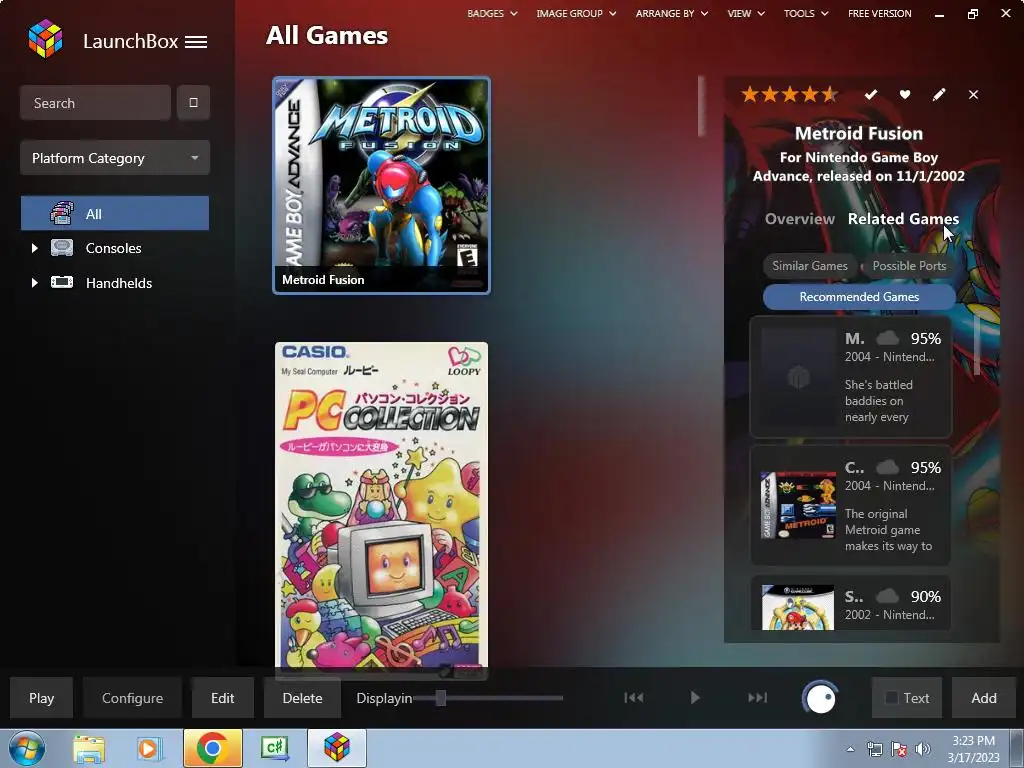The height and width of the screenshot is (768, 1024).
Task: Open the Windows Start menu
Action: click(x=26, y=748)
